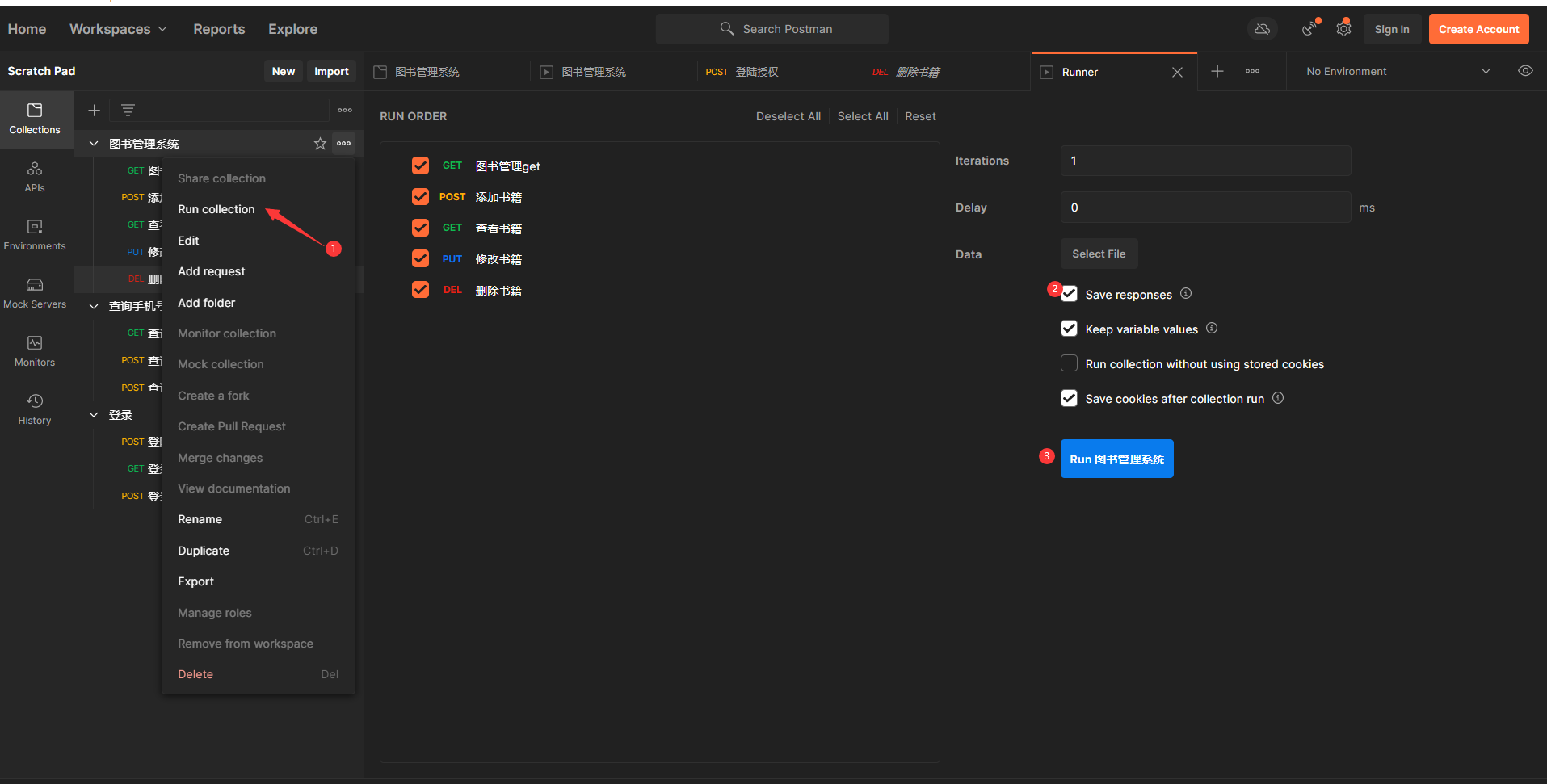Click the filter icon in collections toolbar
1547x784 pixels.
pyautogui.click(x=128, y=110)
